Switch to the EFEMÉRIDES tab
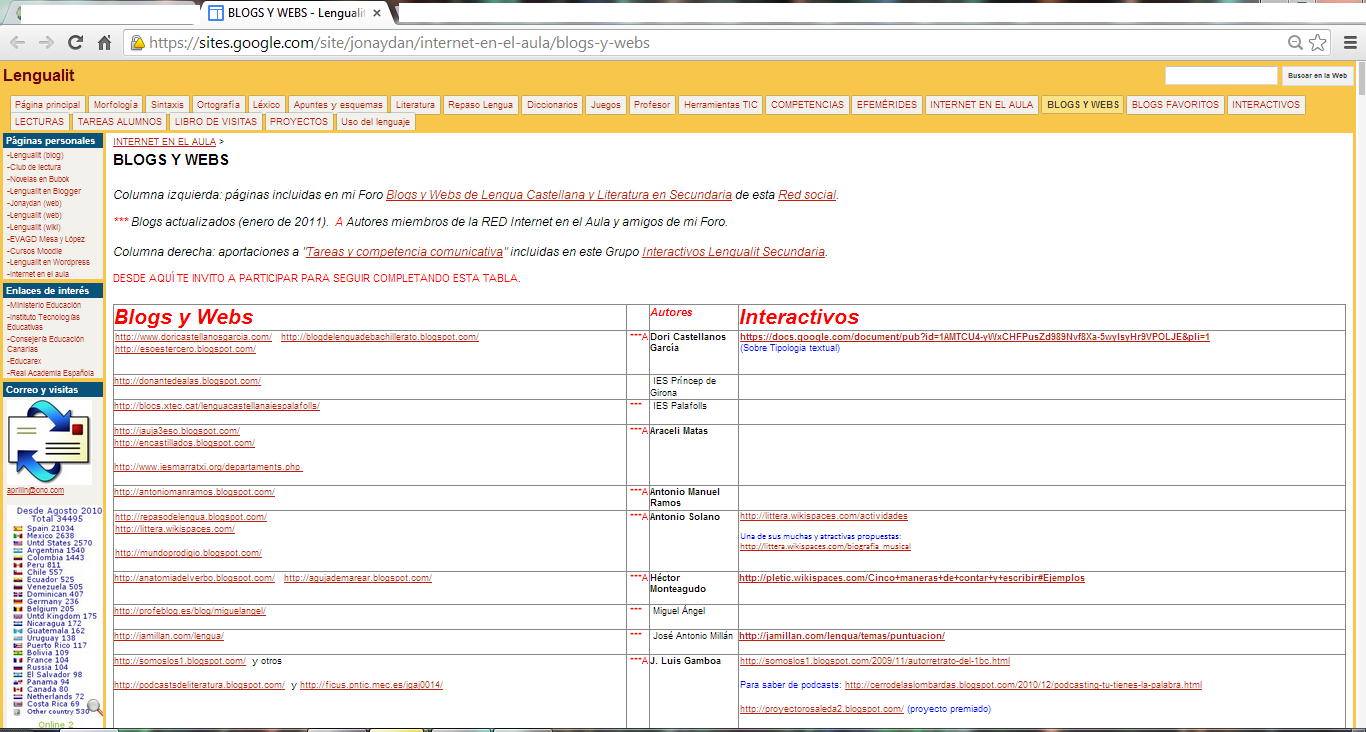The width and height of the screenshot is (1366, 732). (x=886, y=104)
